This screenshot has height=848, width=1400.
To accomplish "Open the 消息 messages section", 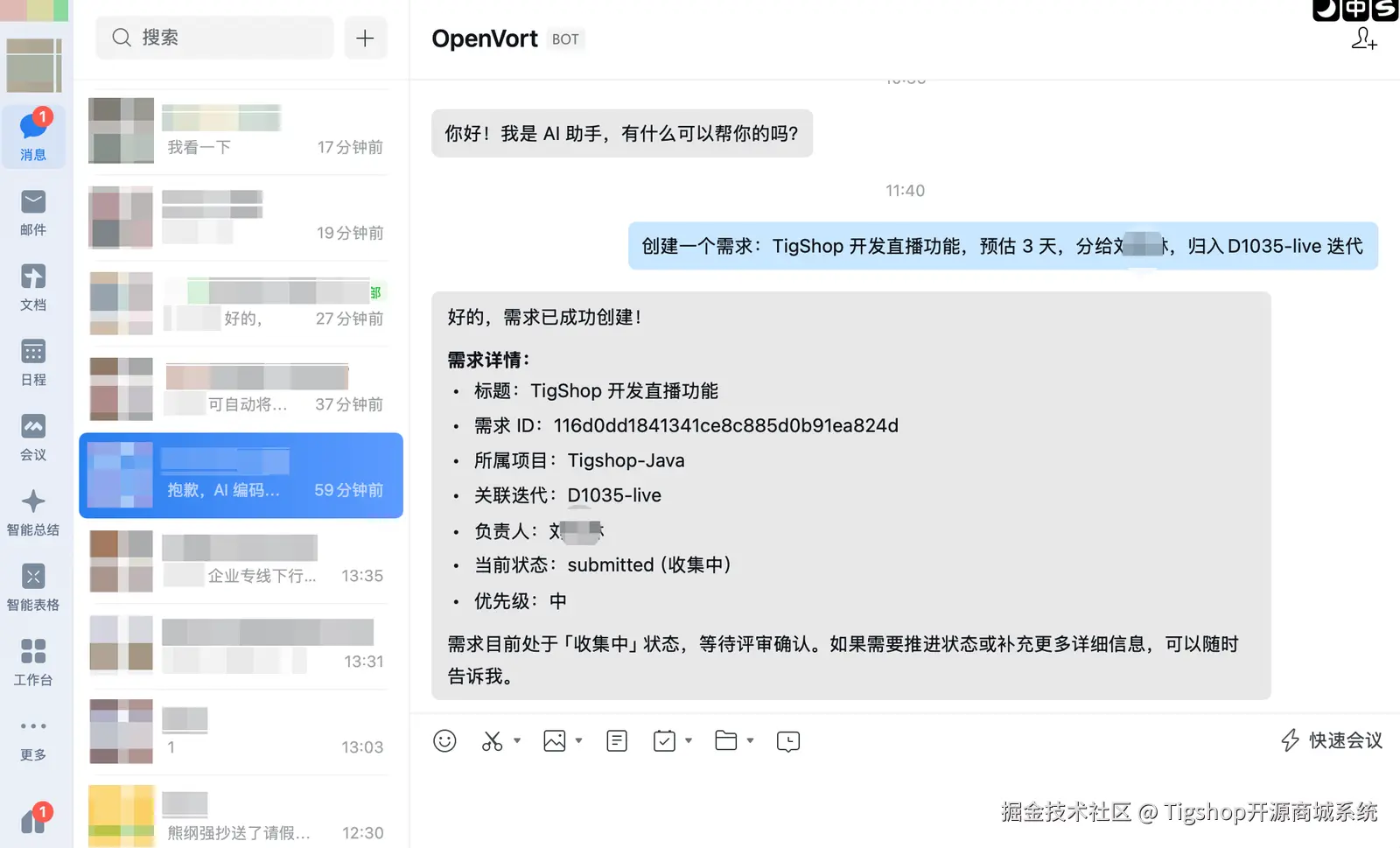I will [x=33, y=136].
